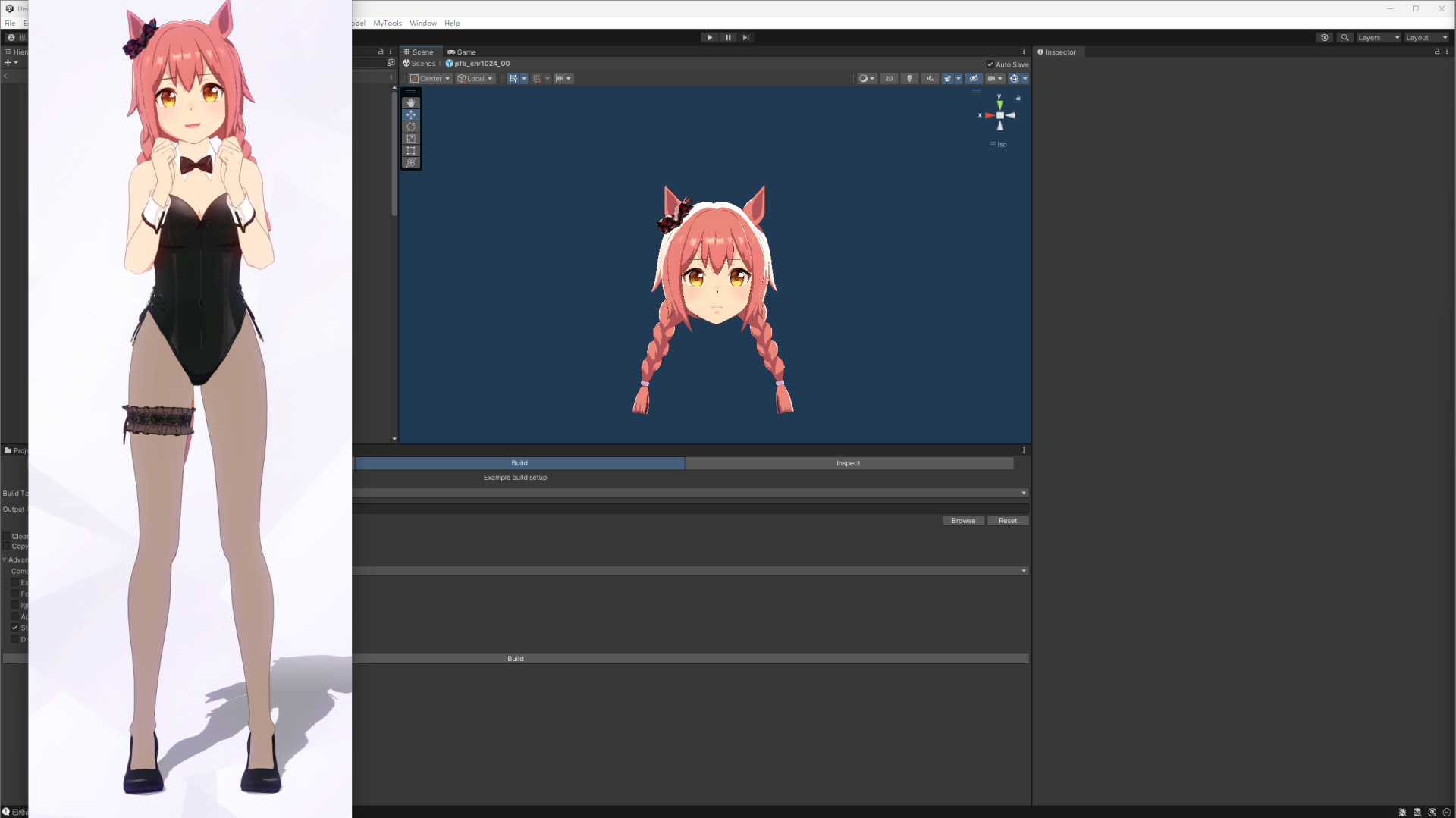
Task: Open the Help menu
Action: pyautogui.click(x=452, y=24)
